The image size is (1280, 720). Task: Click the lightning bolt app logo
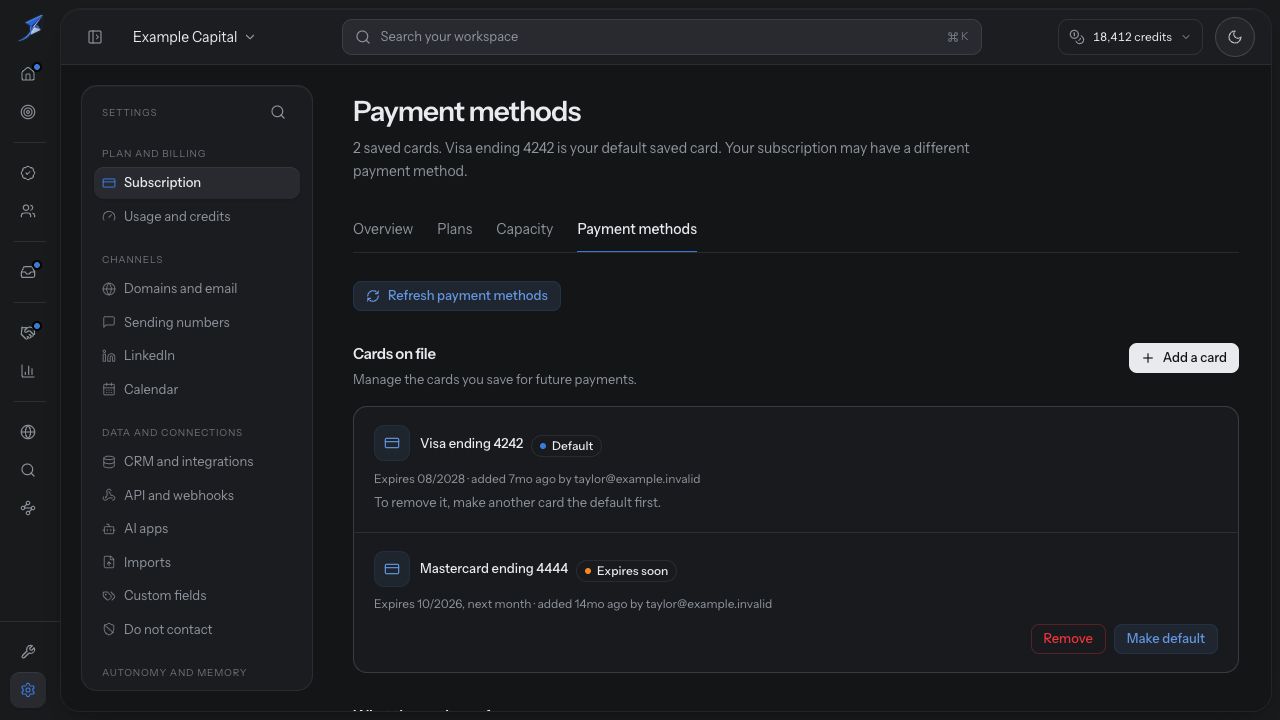pyautogui.click(x=30, y=28)
